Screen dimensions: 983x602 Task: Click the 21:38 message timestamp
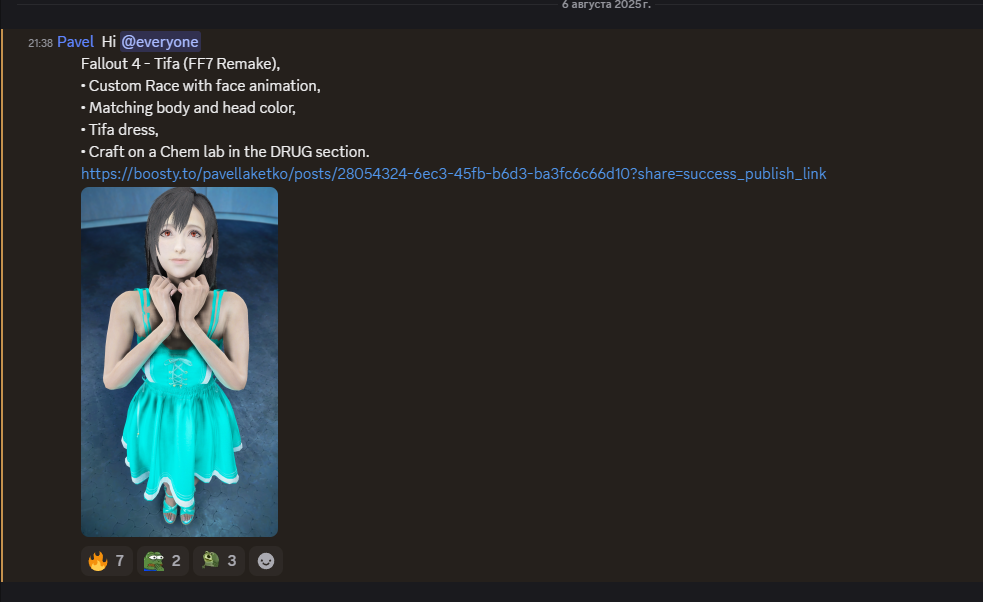(40, 43)
